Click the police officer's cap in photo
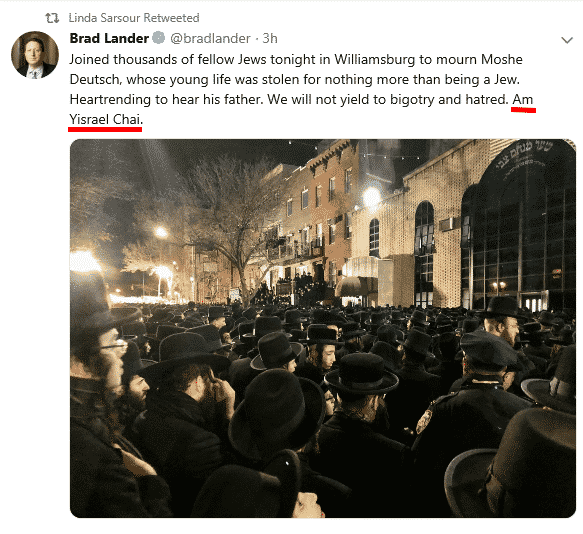 click(488, 350)
